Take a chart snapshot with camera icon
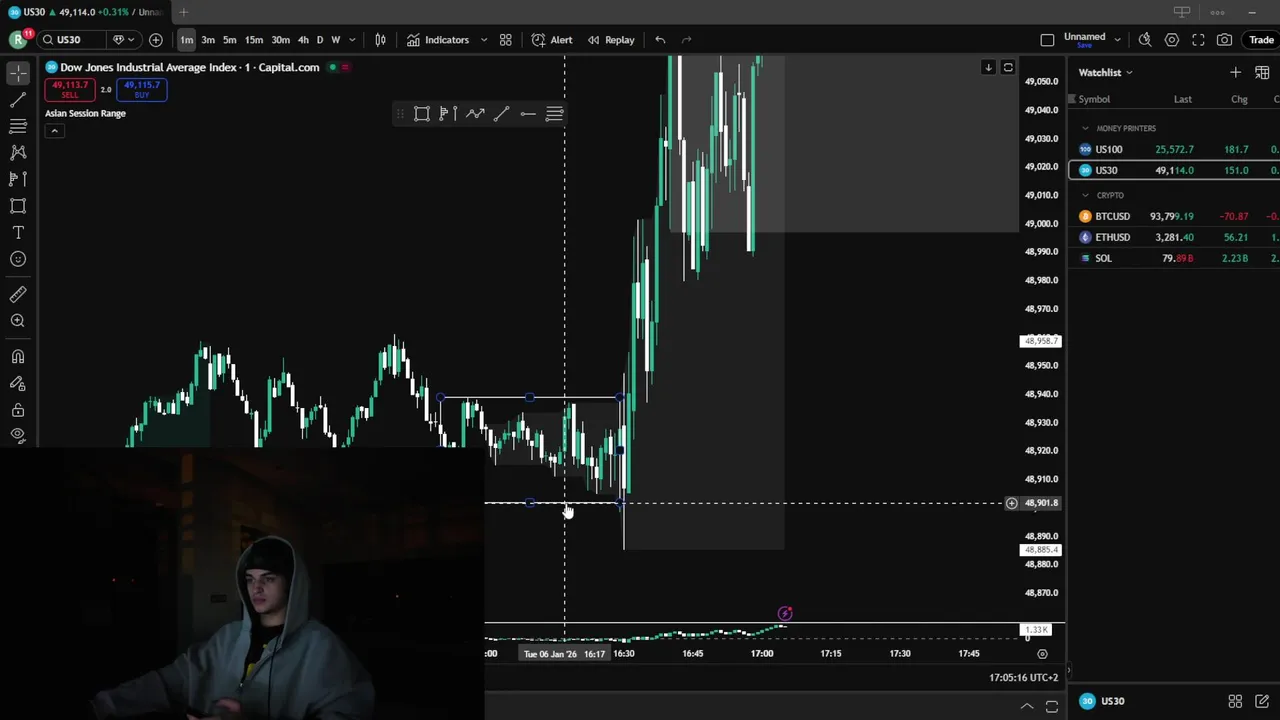1280x720 pixels. [x=1225, y=40]
